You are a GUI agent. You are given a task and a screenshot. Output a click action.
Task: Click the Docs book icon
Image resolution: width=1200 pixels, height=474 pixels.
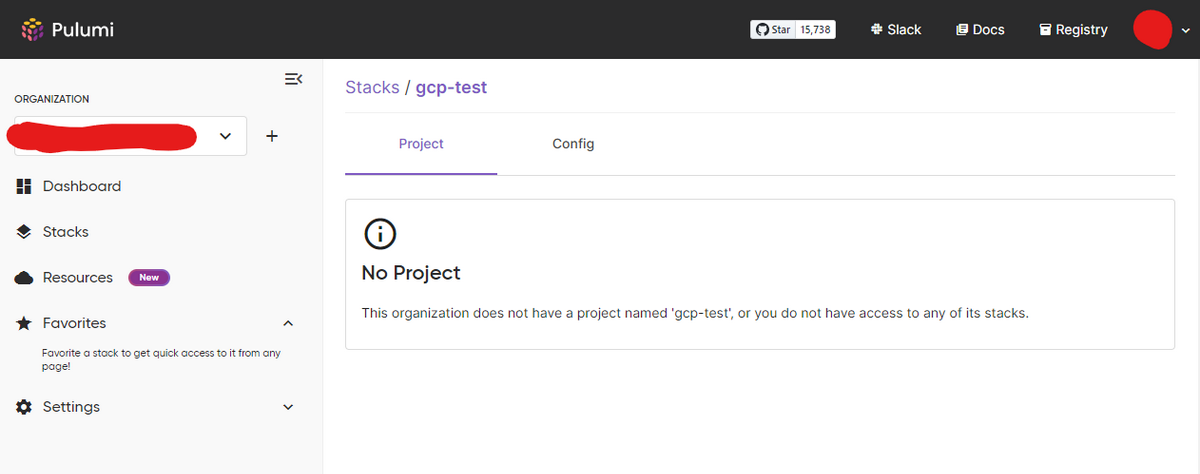coord(962,30)
